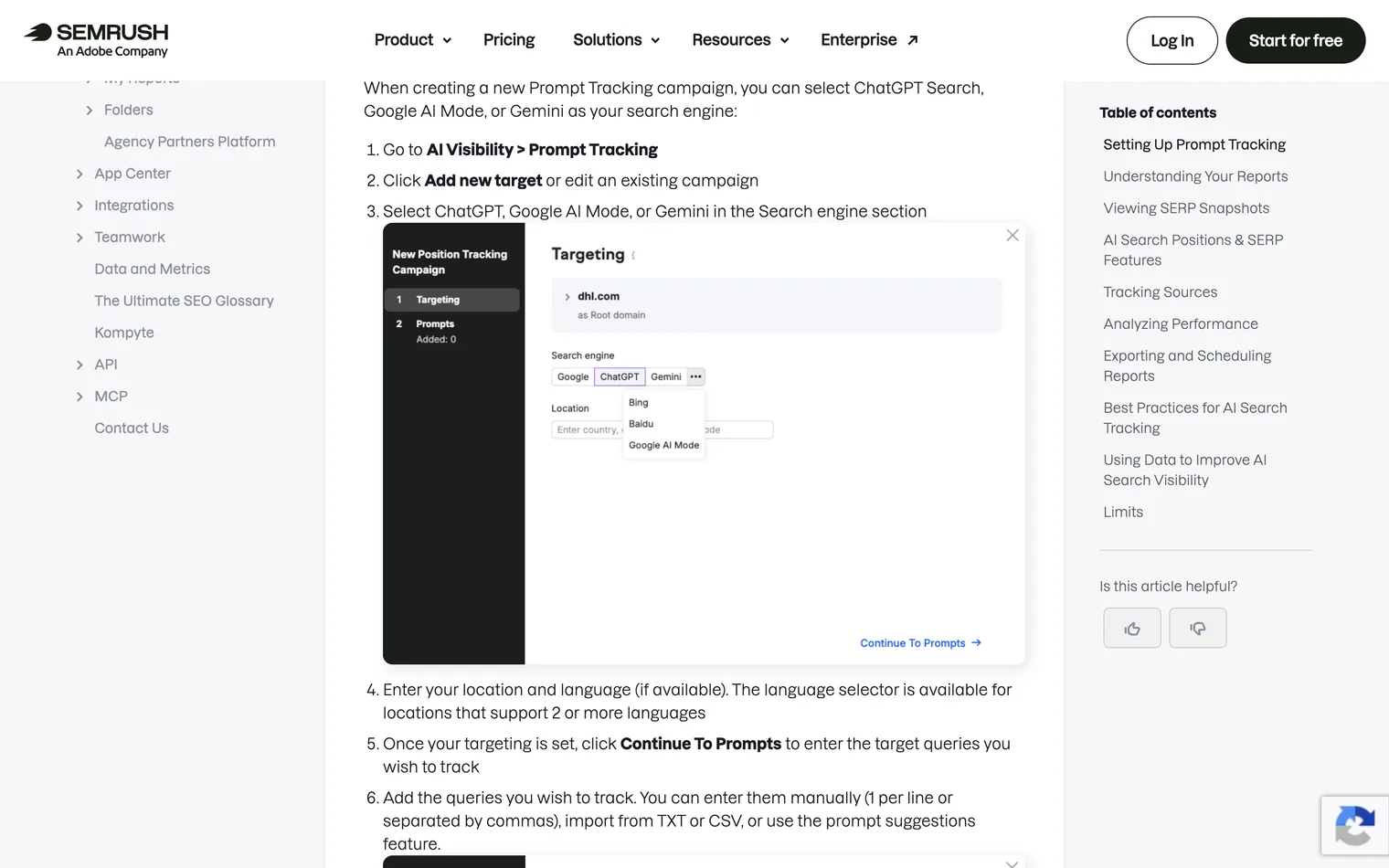
Task: Open Kompyte in the sidebar
Action: 124,333
